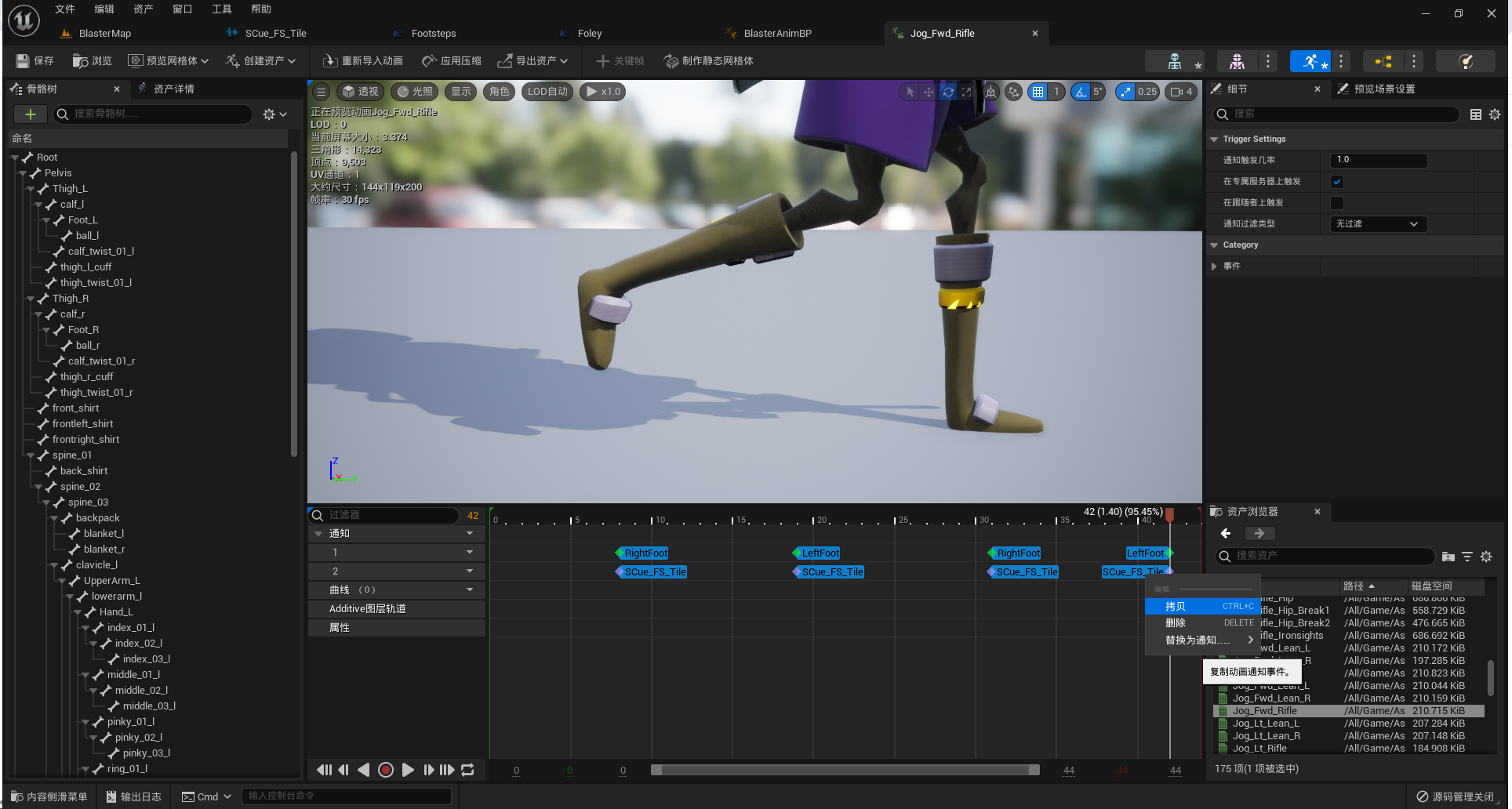
Task: Open asset browser folder save-search icon
Action: (1448, 556)
